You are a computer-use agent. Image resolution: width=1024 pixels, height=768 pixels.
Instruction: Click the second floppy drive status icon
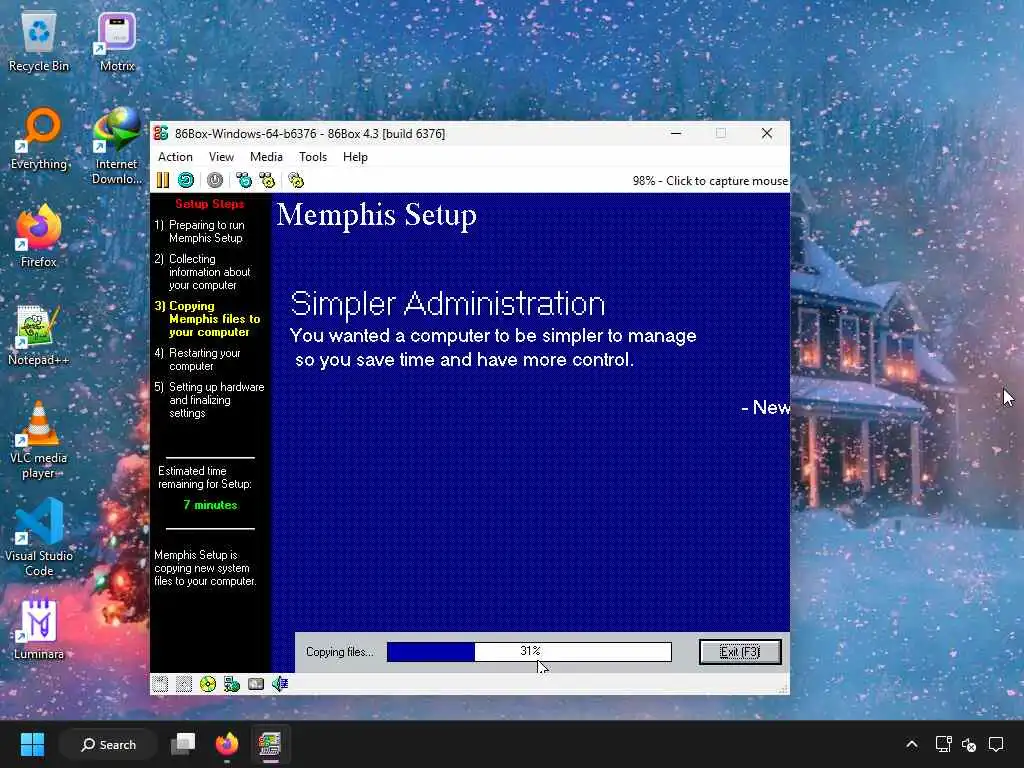pyautogui.click(x=184, y=684)
